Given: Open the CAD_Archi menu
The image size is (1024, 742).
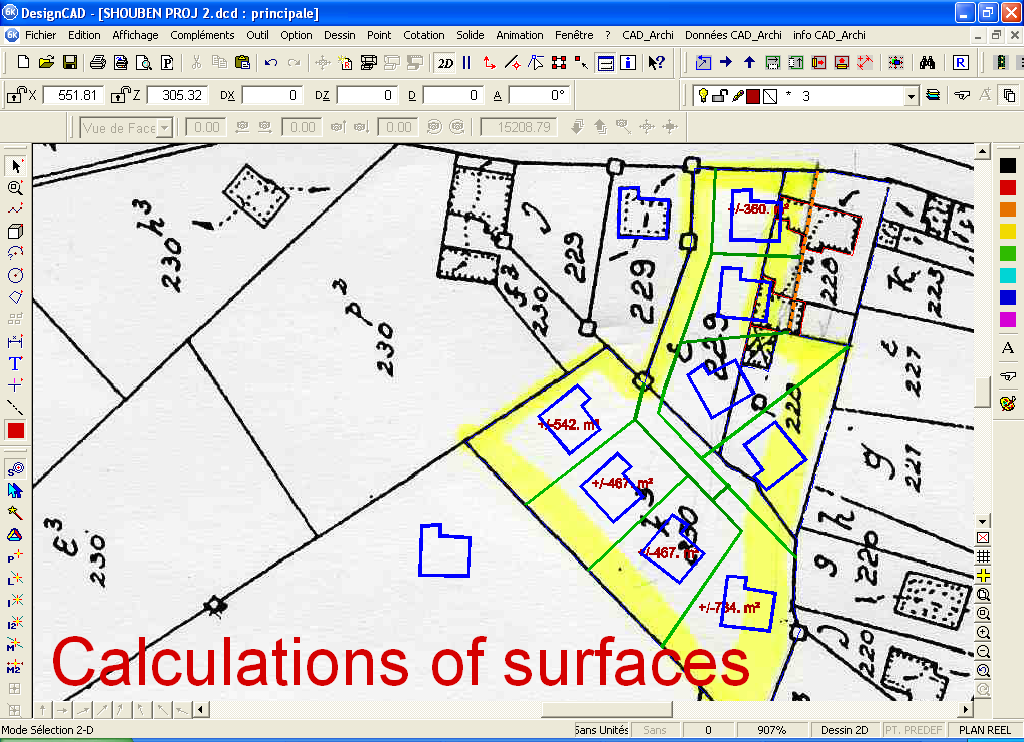Looking at the screenshot, I should [x=647, y=35].
